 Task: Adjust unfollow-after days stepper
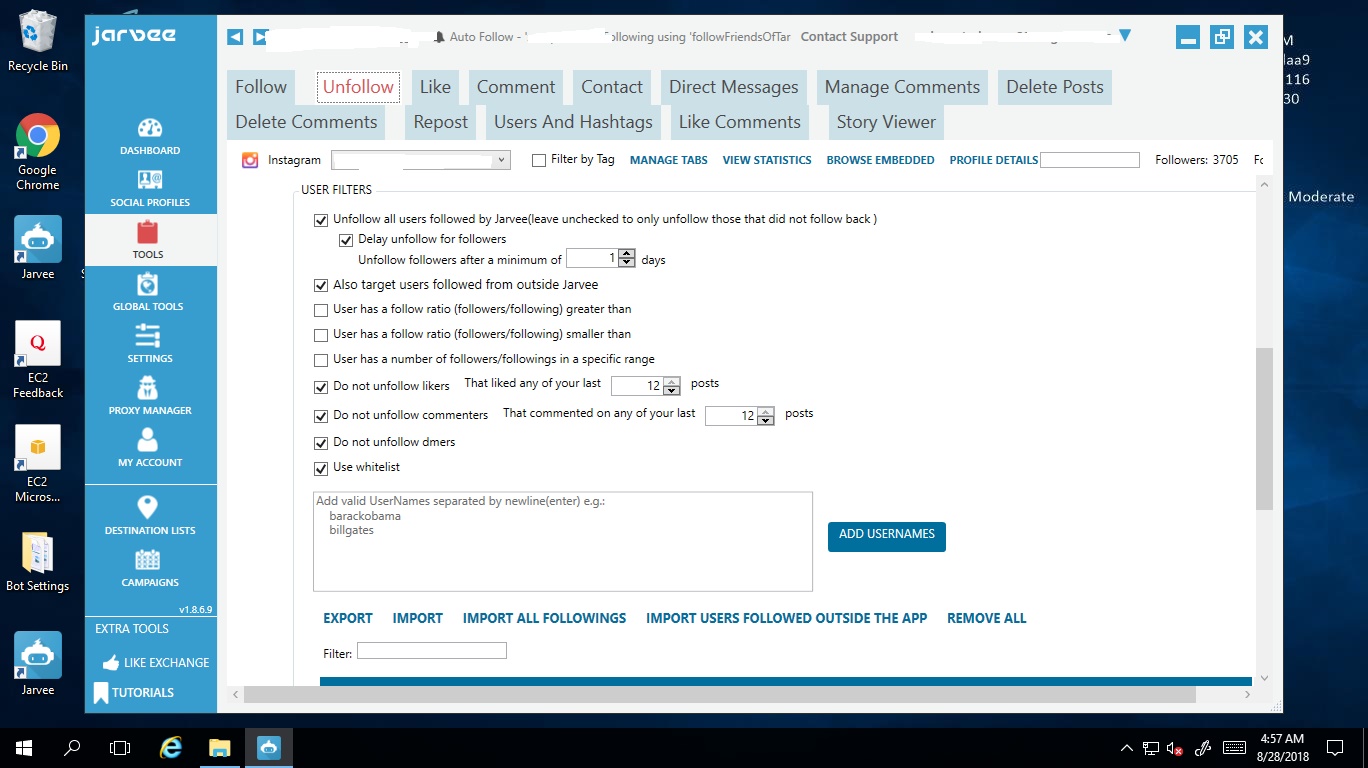coord(627,259)
